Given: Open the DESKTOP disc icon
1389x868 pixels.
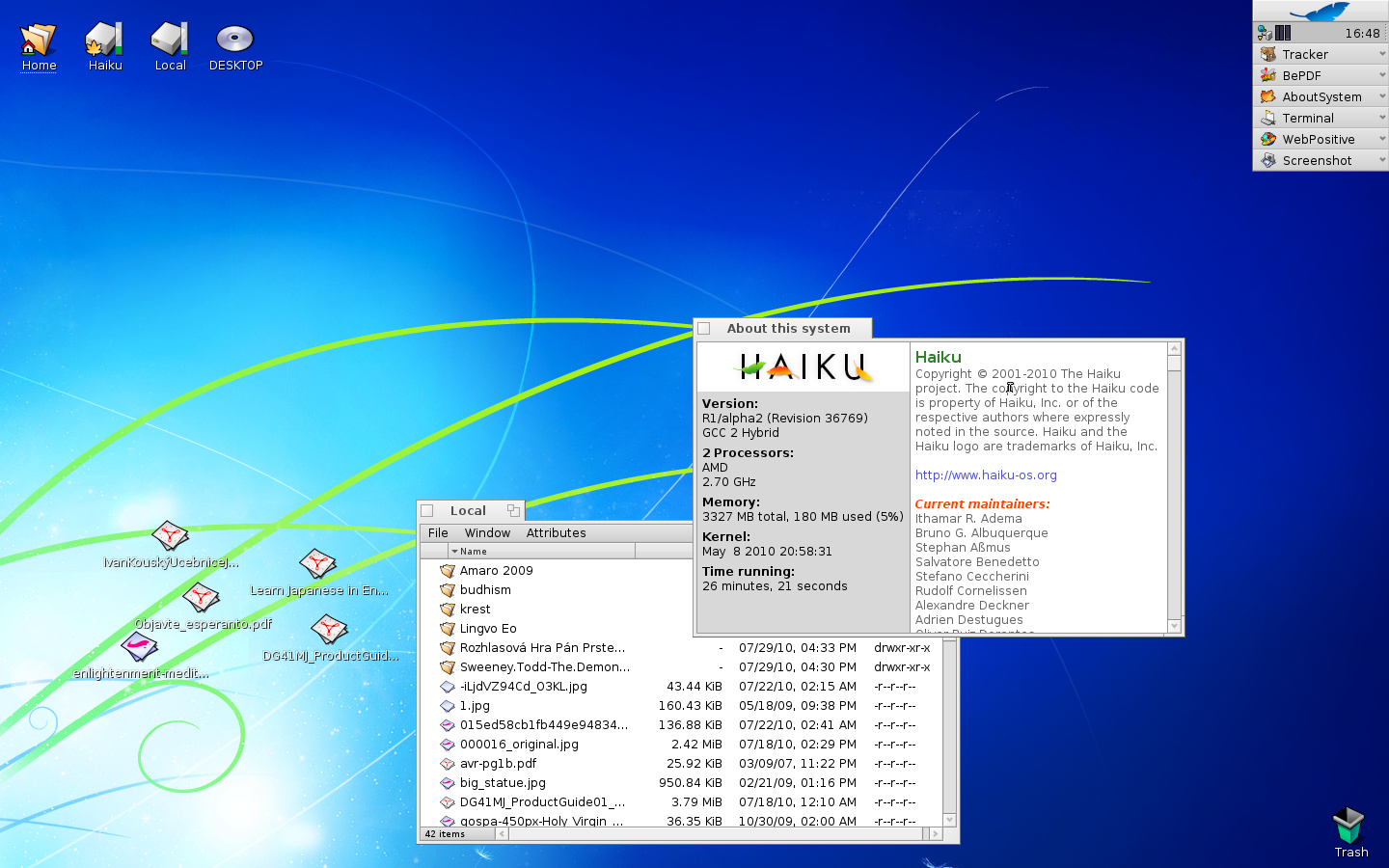Looking at the screenshot, I should [235, 40].
